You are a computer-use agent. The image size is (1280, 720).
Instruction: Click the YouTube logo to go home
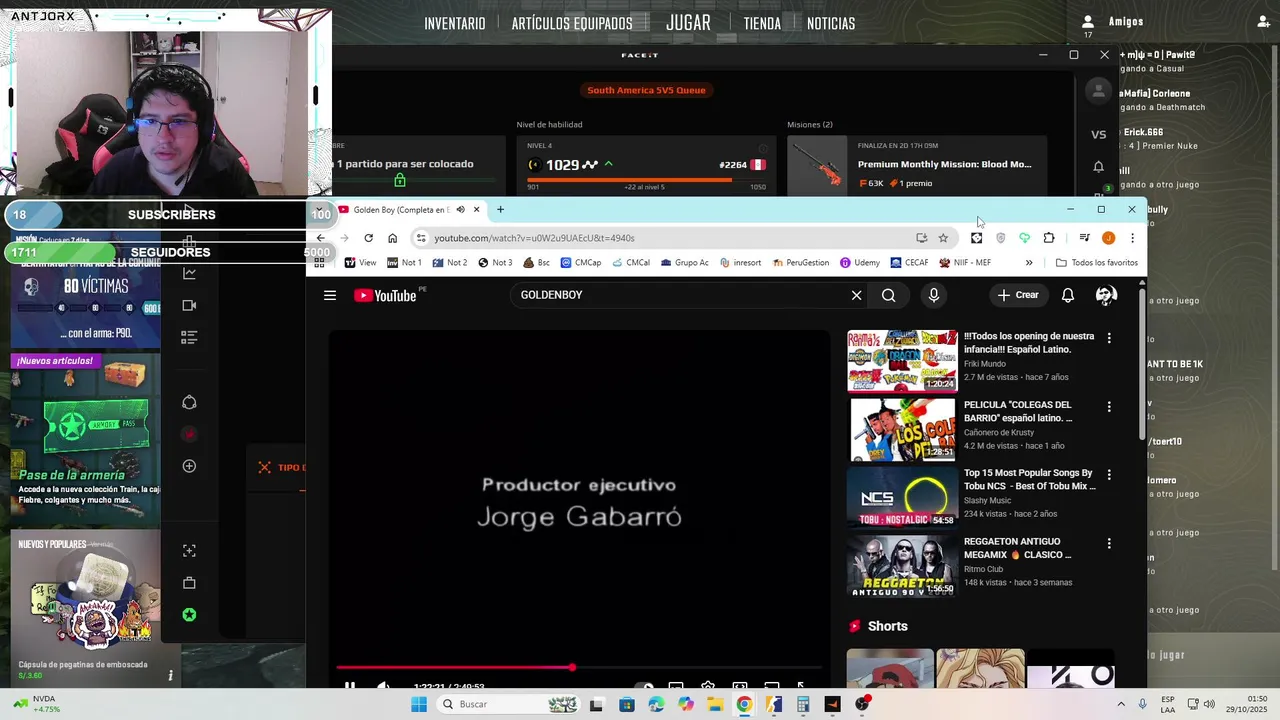385,295
